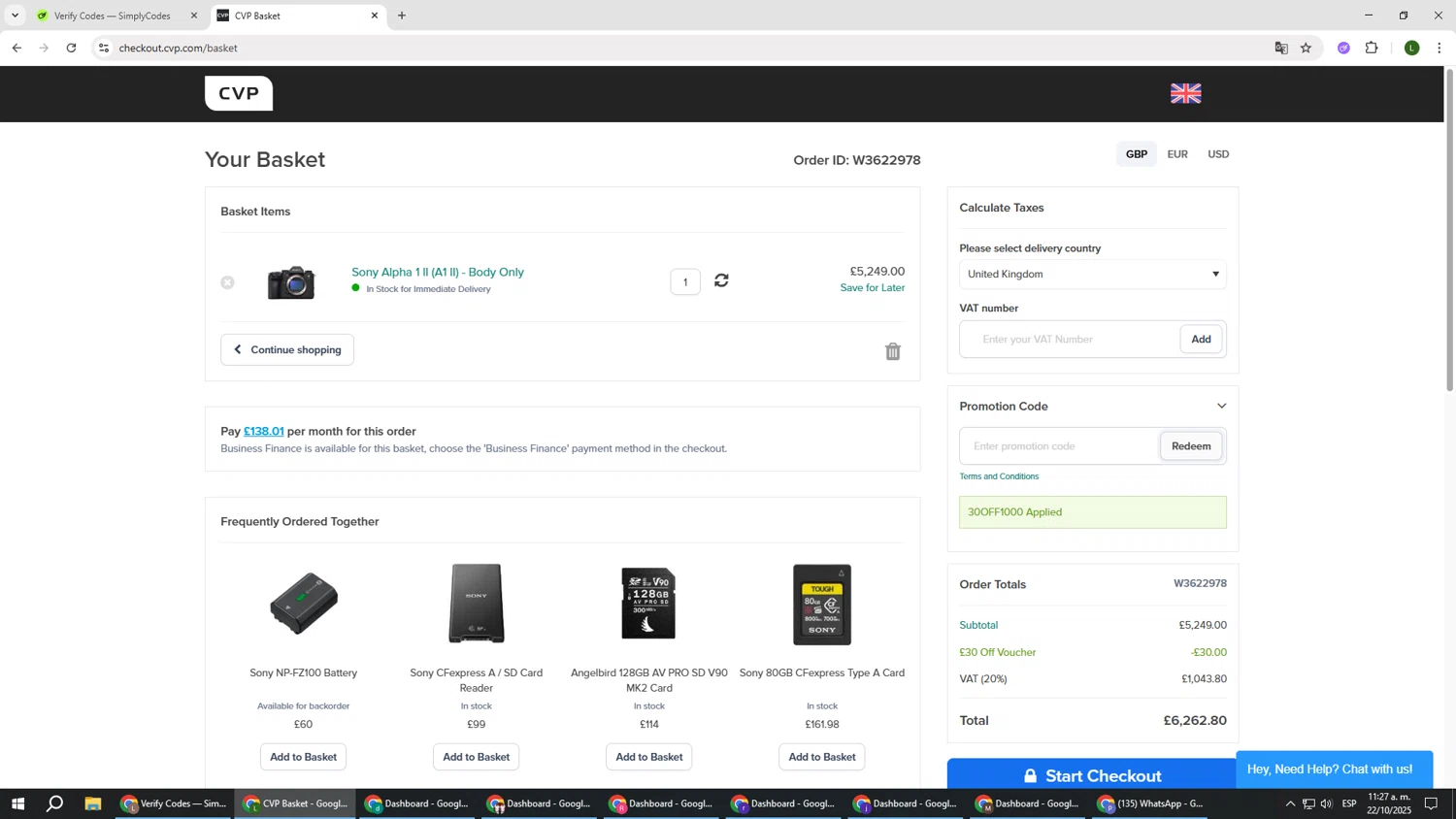
Task: Click the page vertical scrollbar
Action: click(x=1450, y=229)
